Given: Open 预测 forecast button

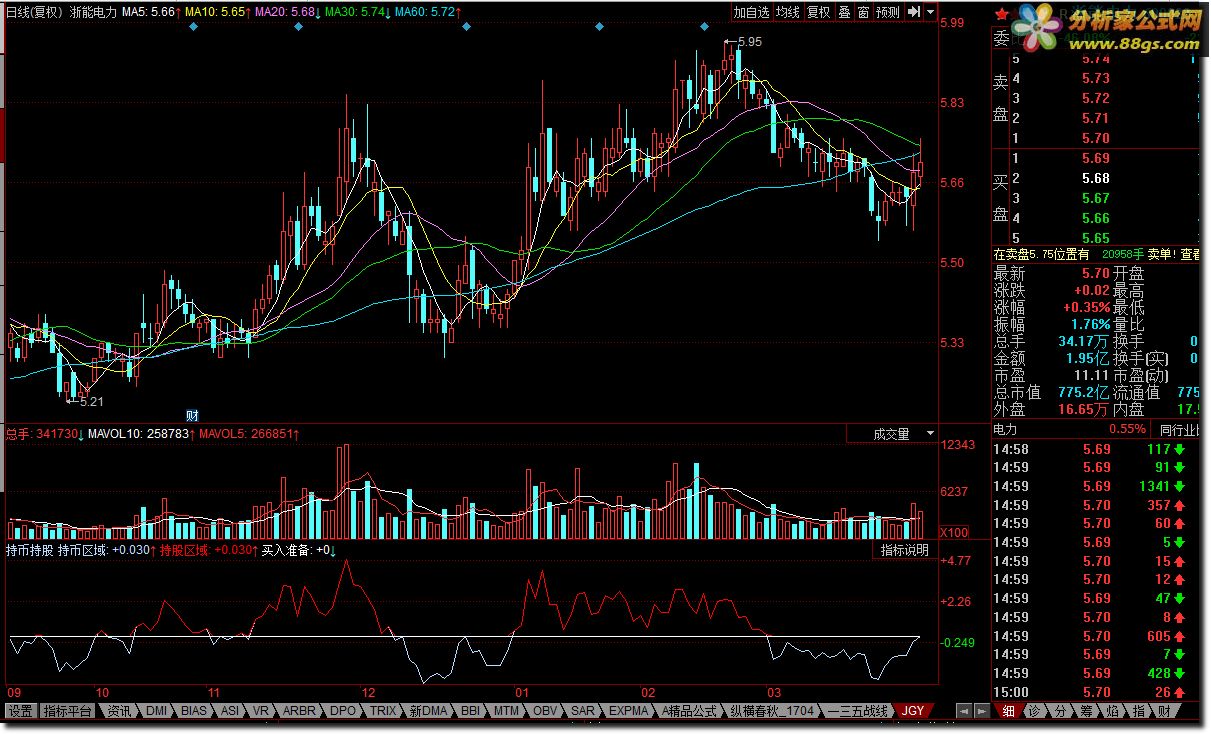Looking at the screenshot, I should 887,12.
